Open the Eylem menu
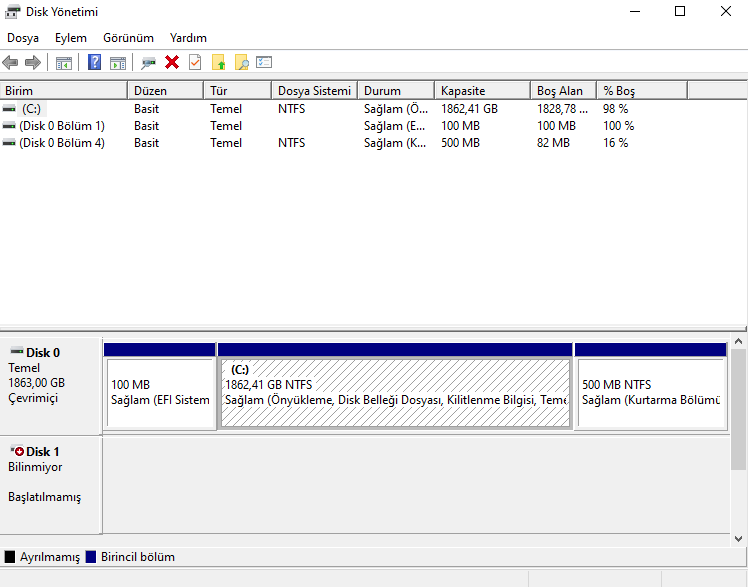This screenshot has width=748, height=587. [x=71, y=38]
